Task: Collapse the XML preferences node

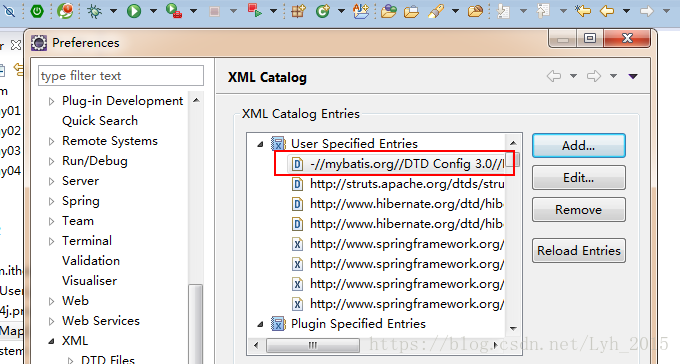Action: [52, 341]
